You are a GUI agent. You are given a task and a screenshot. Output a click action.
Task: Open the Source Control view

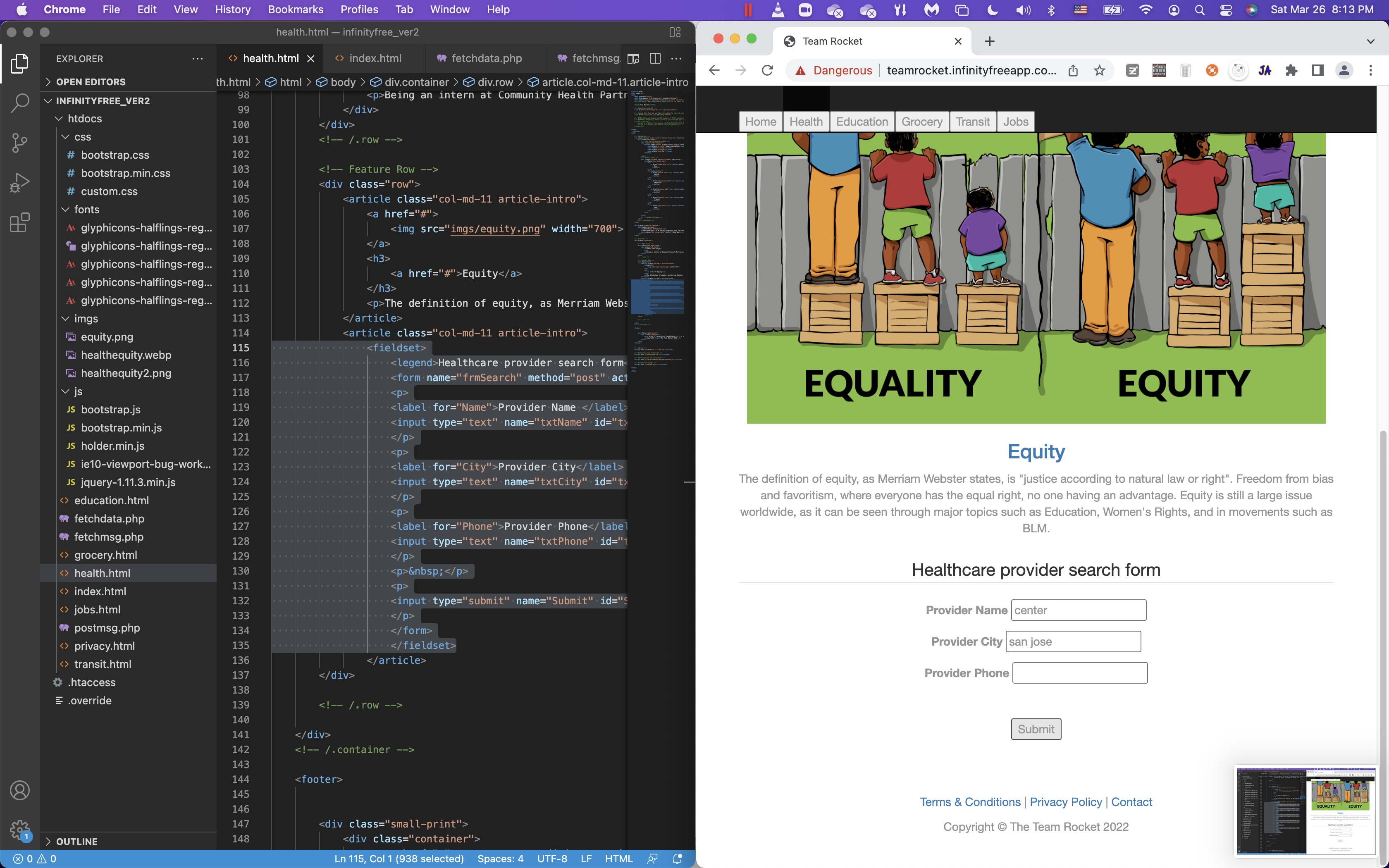coord(19,143)
